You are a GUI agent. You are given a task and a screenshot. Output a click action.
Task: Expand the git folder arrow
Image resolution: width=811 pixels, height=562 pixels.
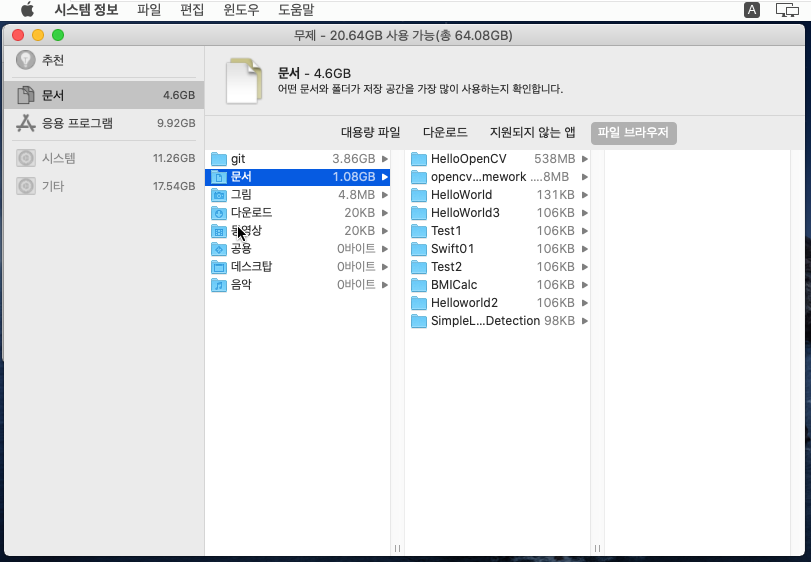(385, 159)
